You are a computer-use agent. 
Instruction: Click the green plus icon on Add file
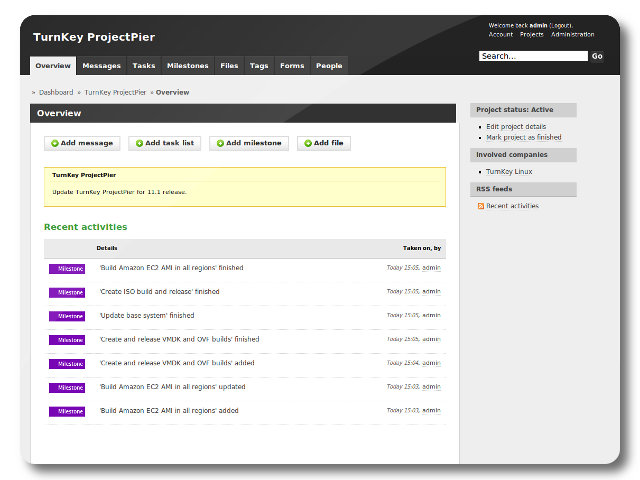coord(308,143)
